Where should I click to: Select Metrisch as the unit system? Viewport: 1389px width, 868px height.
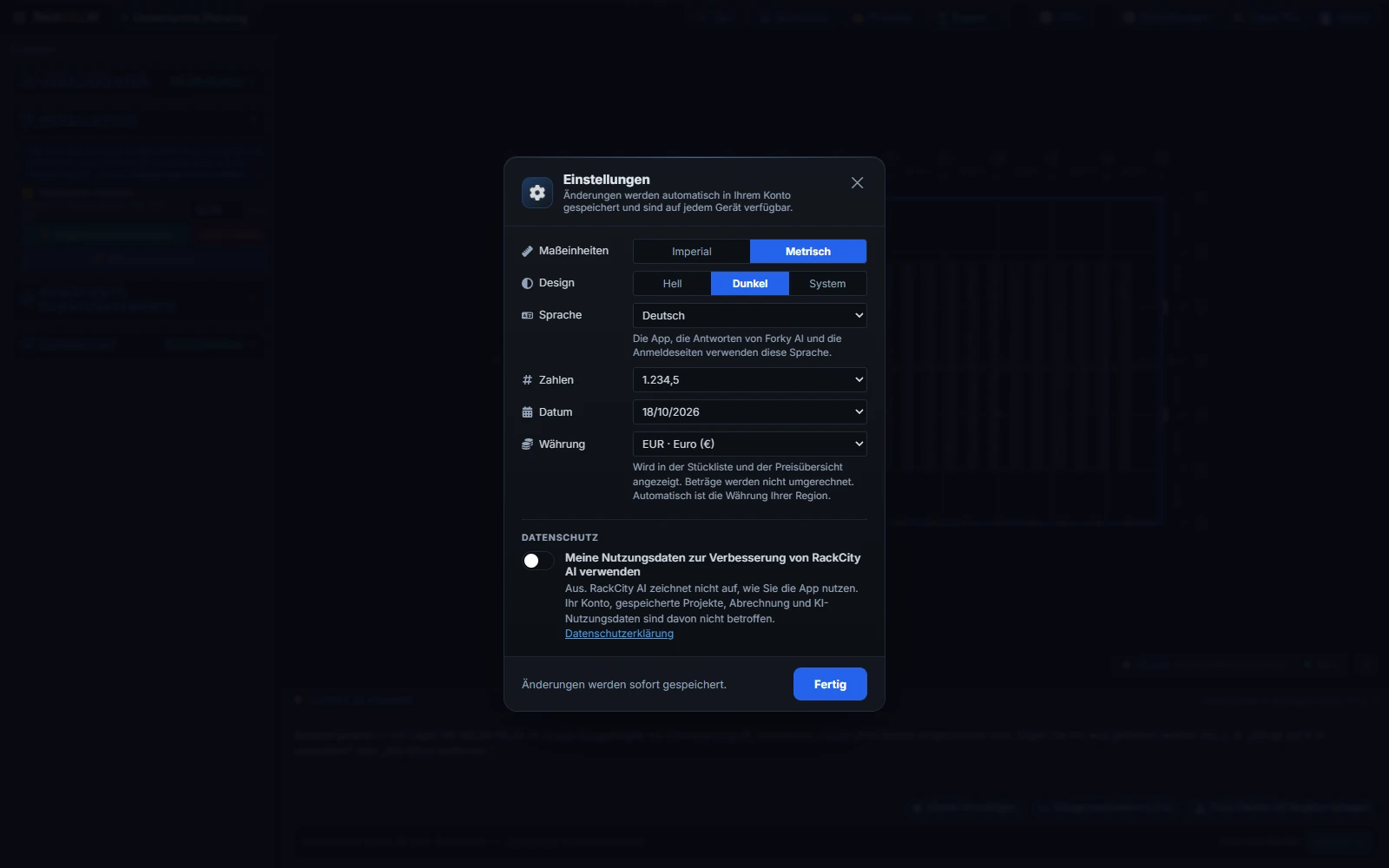pos(808,252)
